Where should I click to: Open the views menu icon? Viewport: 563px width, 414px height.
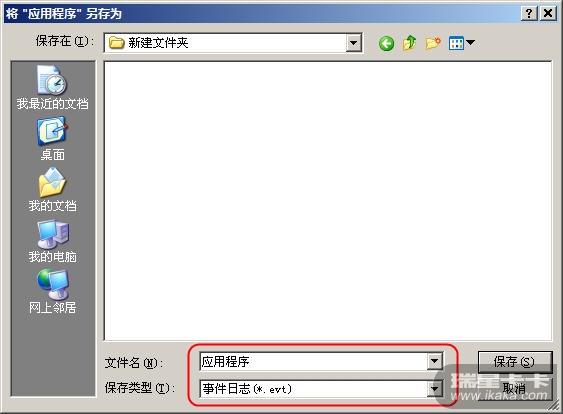coord(461,43)
